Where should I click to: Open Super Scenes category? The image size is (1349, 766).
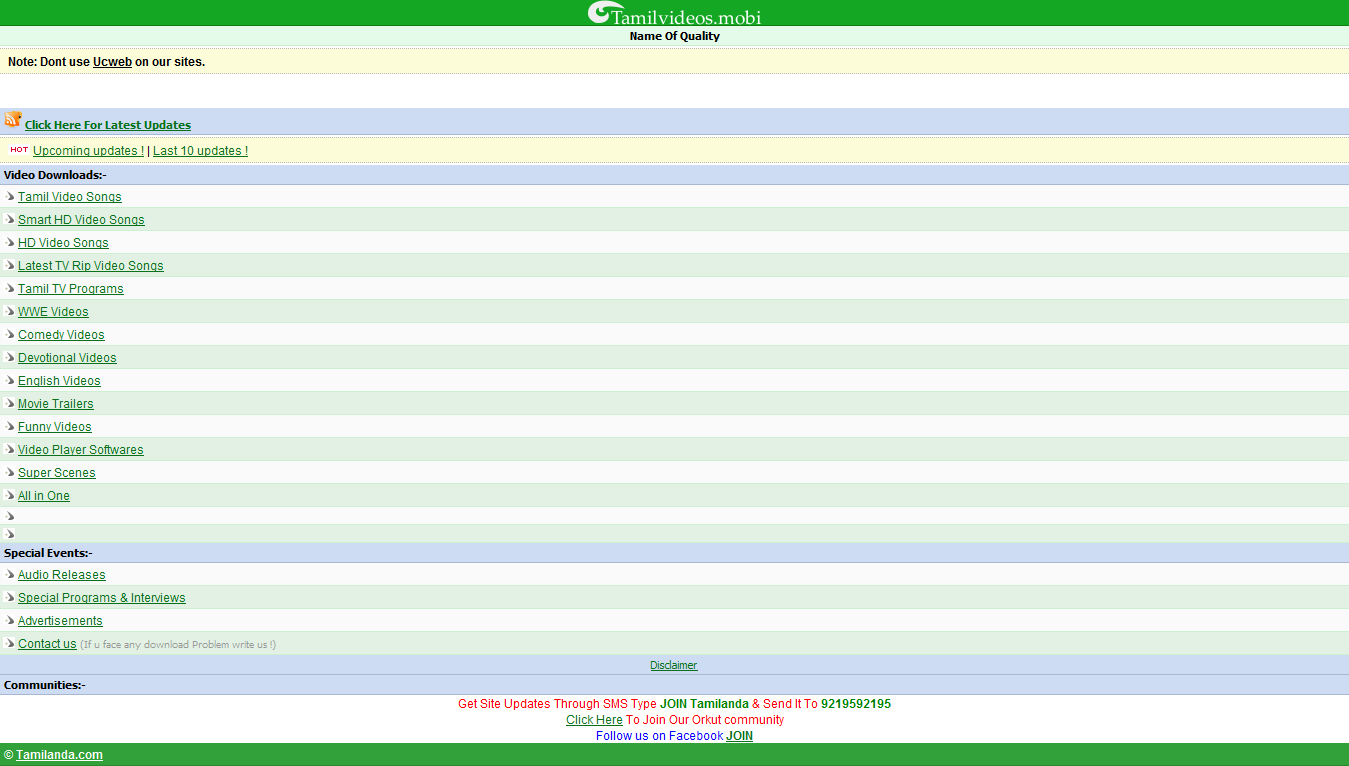pyautogui.click(x=57, y=473)
